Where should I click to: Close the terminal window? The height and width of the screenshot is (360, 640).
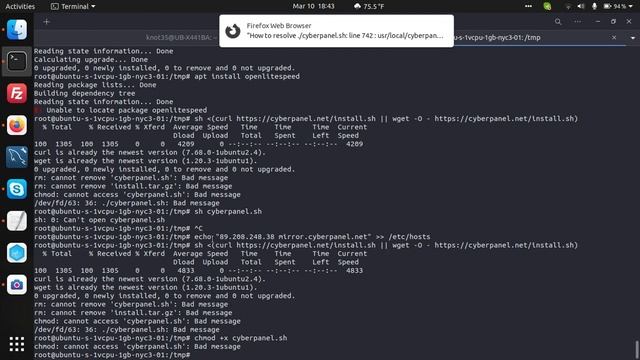pyautogui.click(x=629, y=22)
